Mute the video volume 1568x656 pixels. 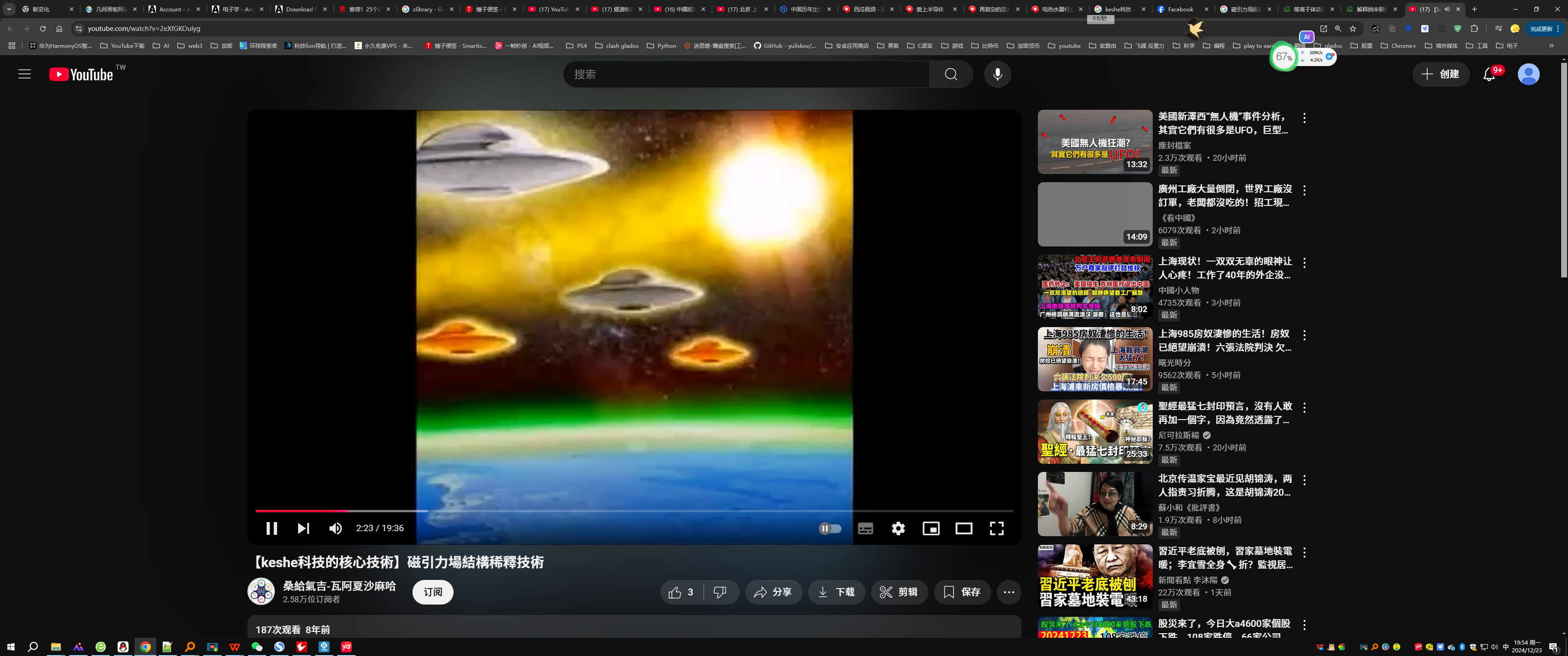pos(335,528)
